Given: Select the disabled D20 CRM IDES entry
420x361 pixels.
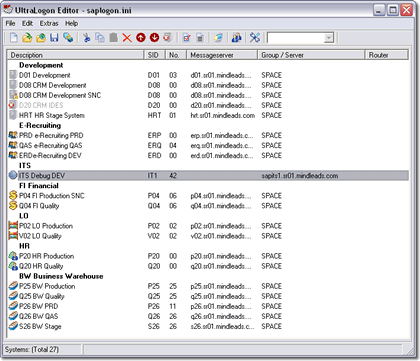Looking at the screenshot, I should tap(41, 105).
